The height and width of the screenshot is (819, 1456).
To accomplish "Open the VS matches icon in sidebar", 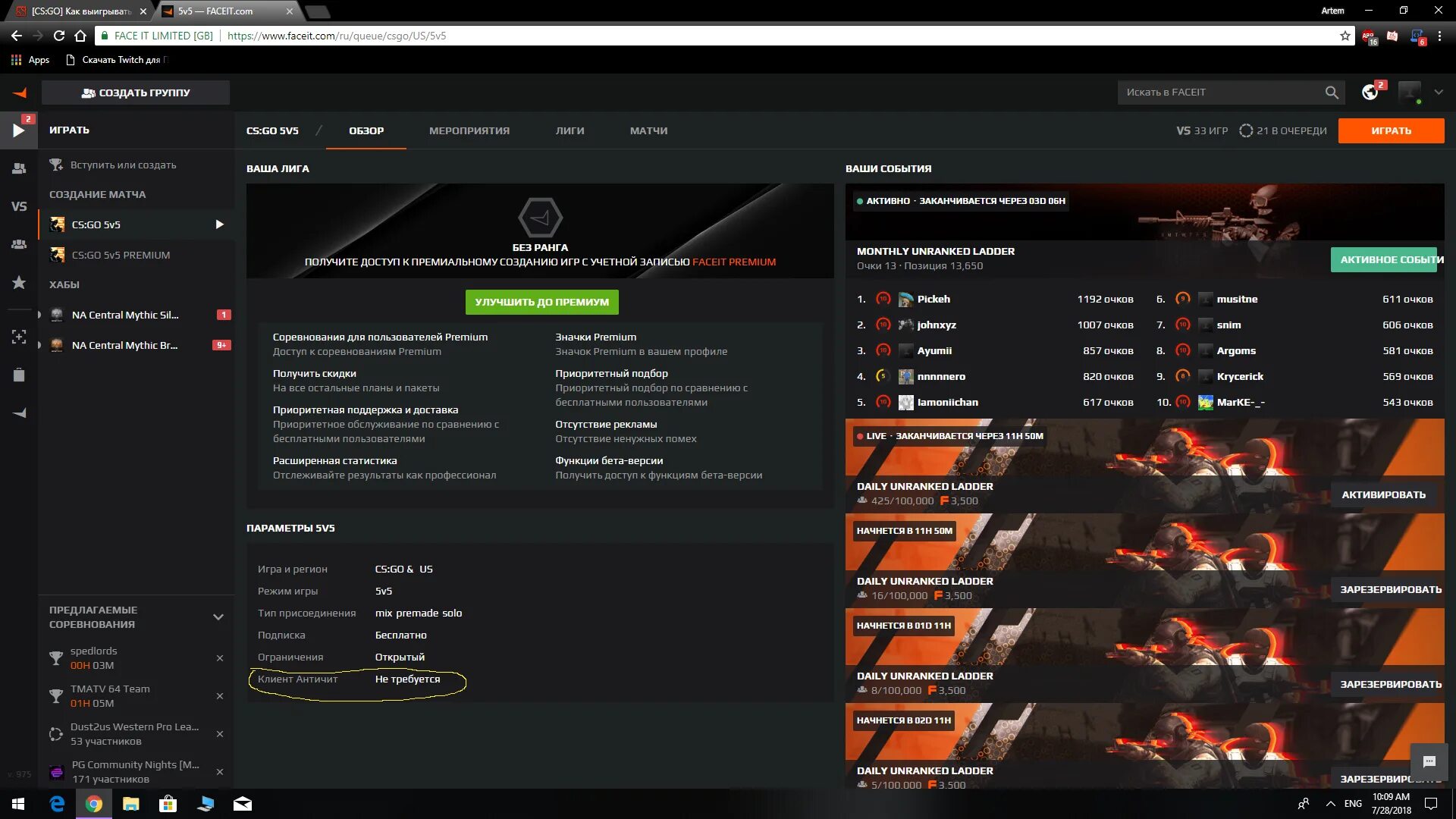I will [19, 206].
